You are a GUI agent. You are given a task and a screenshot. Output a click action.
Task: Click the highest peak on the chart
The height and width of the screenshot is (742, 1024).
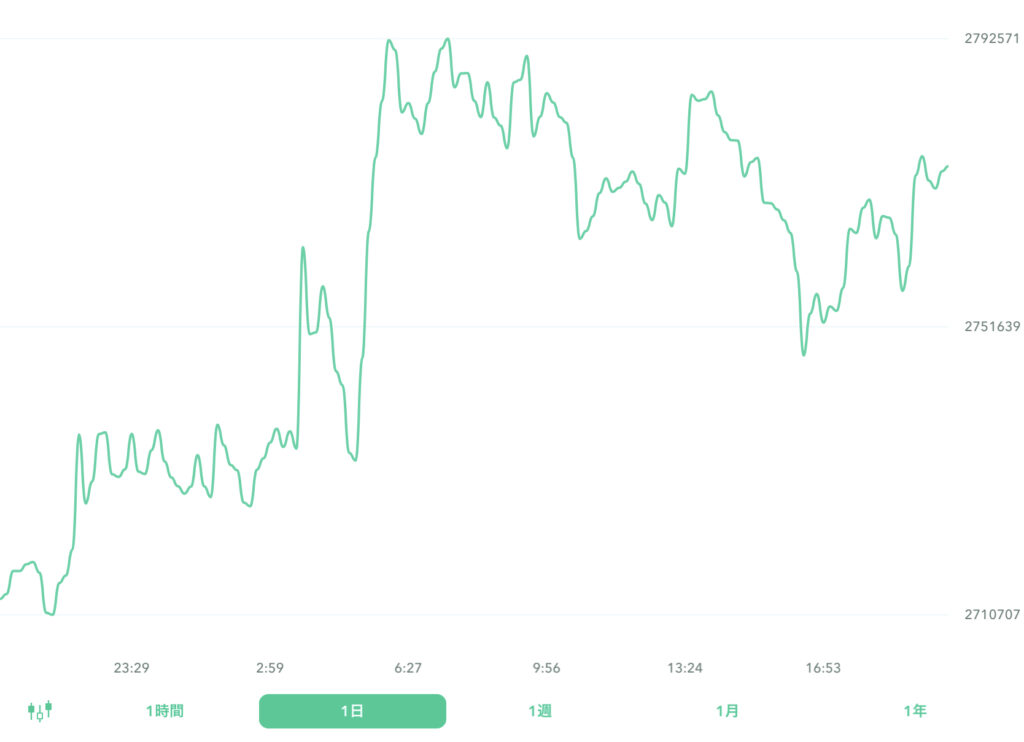point(446,38)
